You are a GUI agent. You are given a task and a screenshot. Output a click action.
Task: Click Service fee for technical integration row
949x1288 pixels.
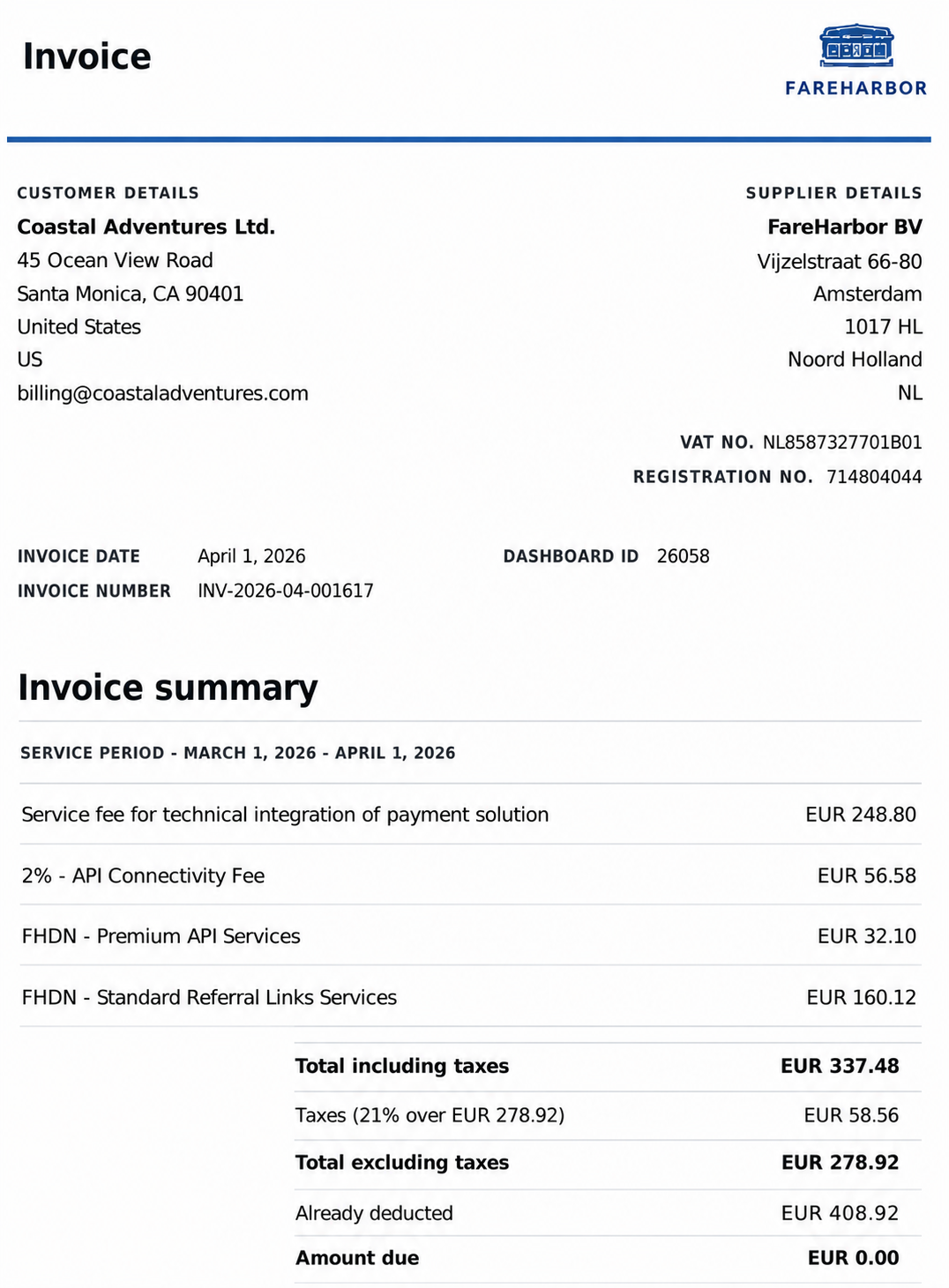click(470, 815)
